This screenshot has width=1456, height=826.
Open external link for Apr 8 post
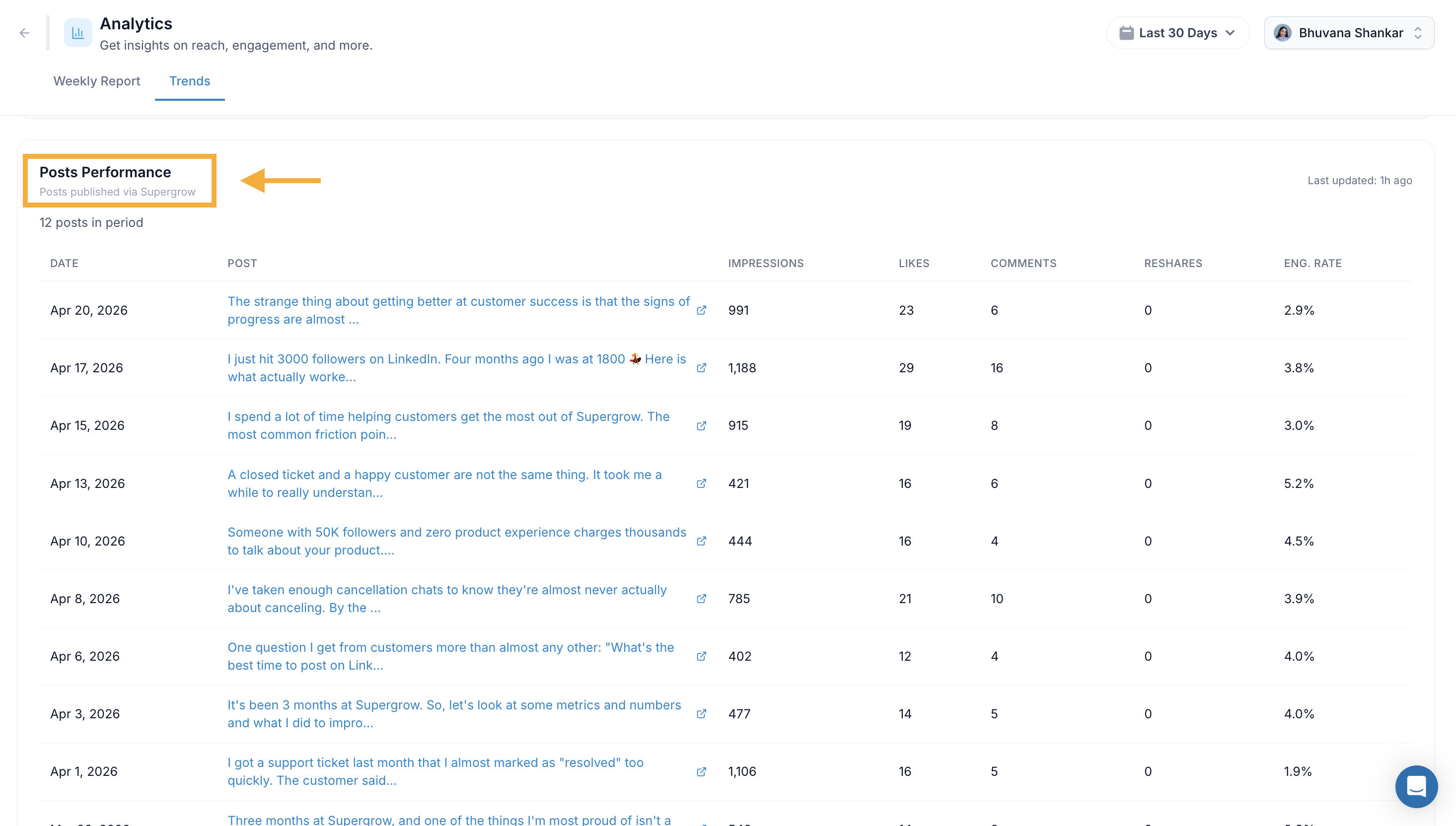[x=701, y=599]
